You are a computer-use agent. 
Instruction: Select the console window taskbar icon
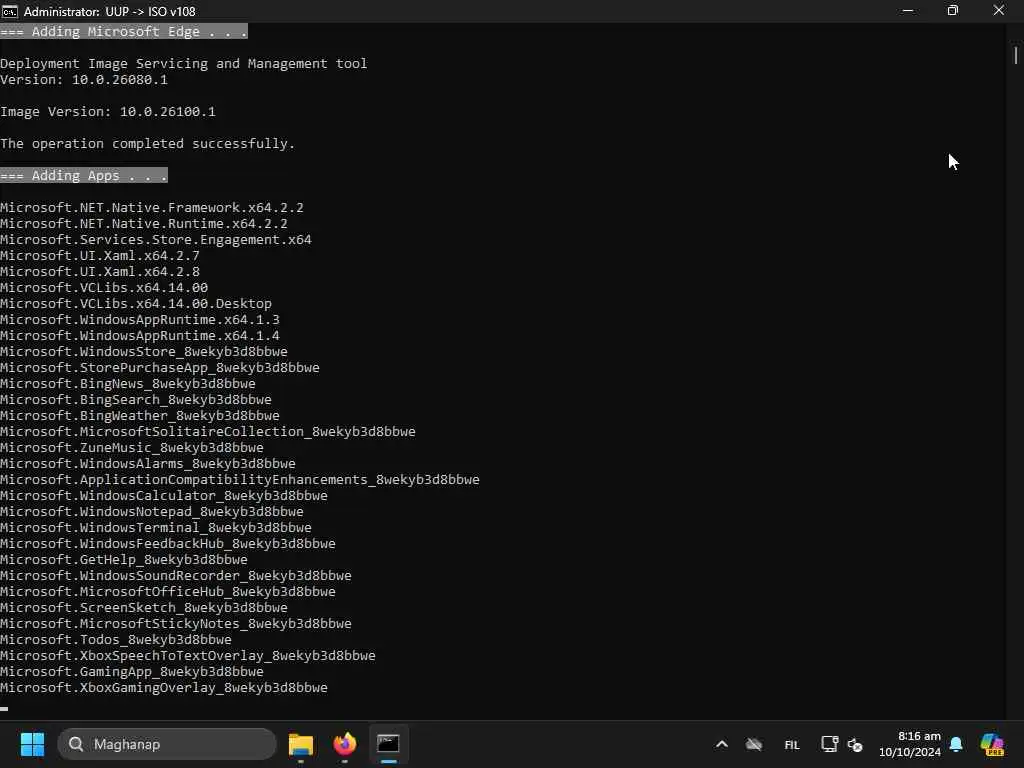click(x=389, y=744)
